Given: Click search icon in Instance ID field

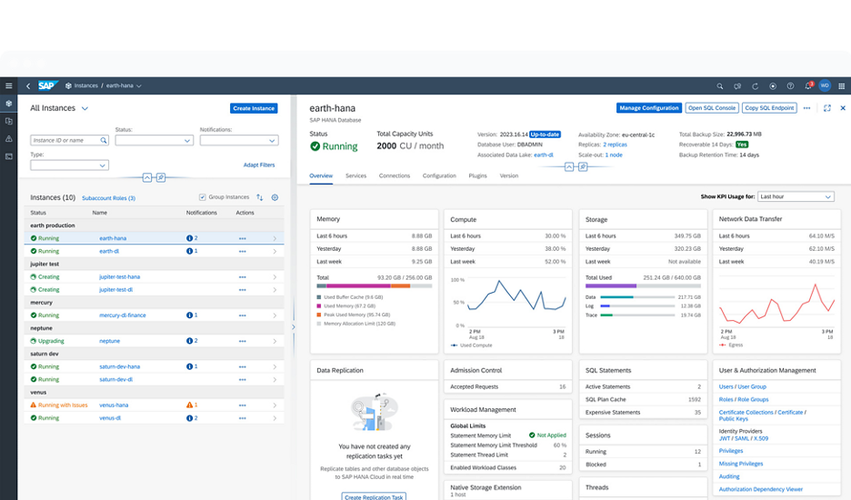Looking at the screenshot, I should [x=103, y=141].
